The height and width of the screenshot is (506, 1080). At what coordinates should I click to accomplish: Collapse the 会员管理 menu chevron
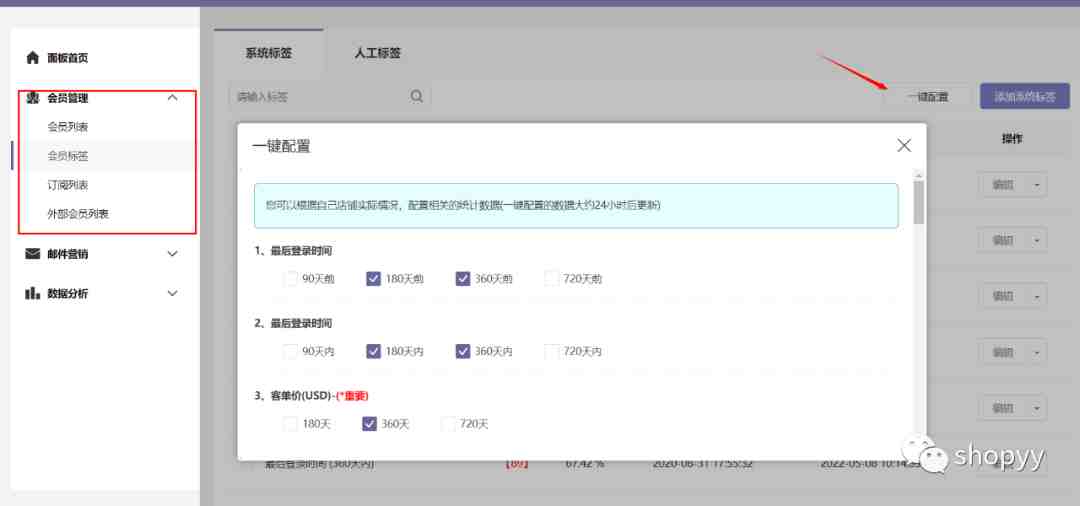click(x=172, y=98)
